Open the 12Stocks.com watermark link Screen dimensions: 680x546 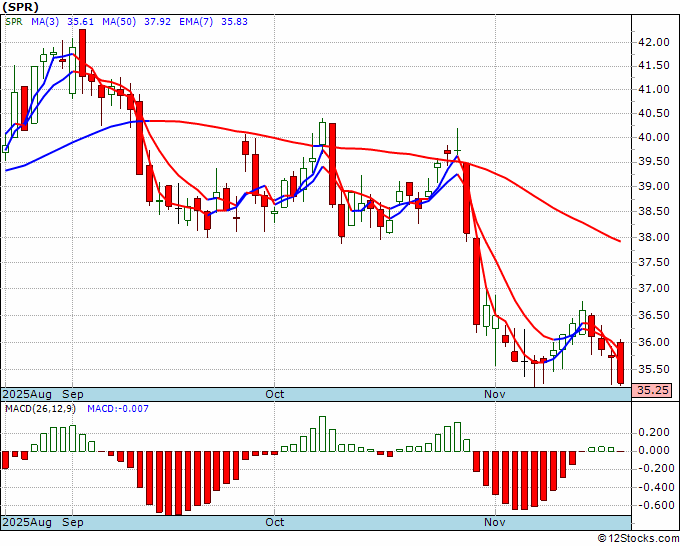(x=638, y=539)
